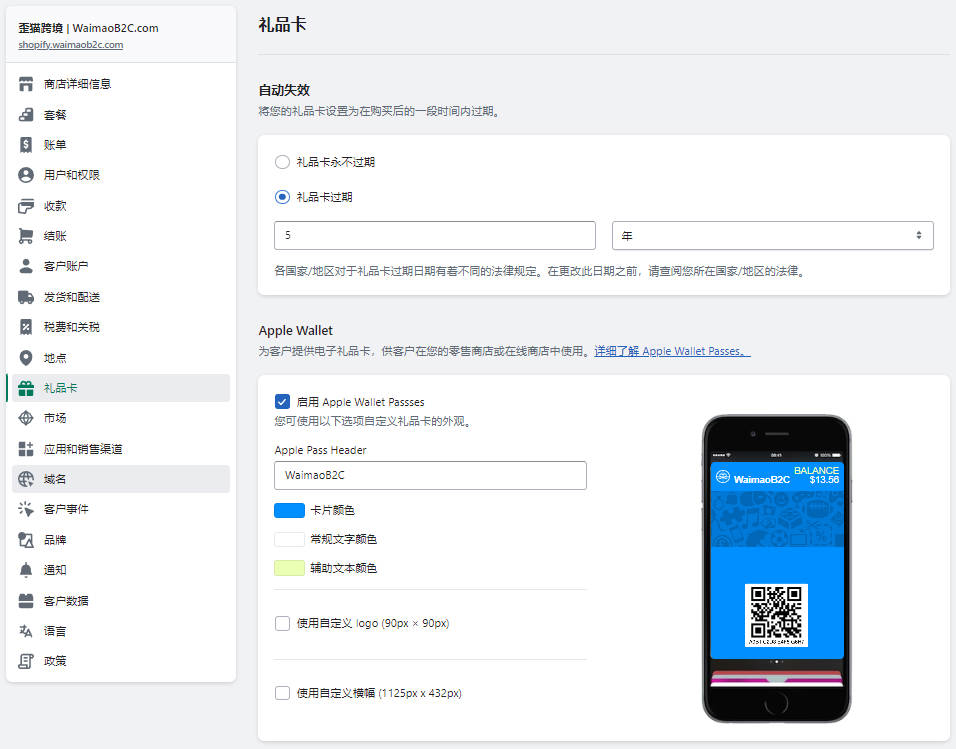Click the 品牌 brand icon

(26, 540)
